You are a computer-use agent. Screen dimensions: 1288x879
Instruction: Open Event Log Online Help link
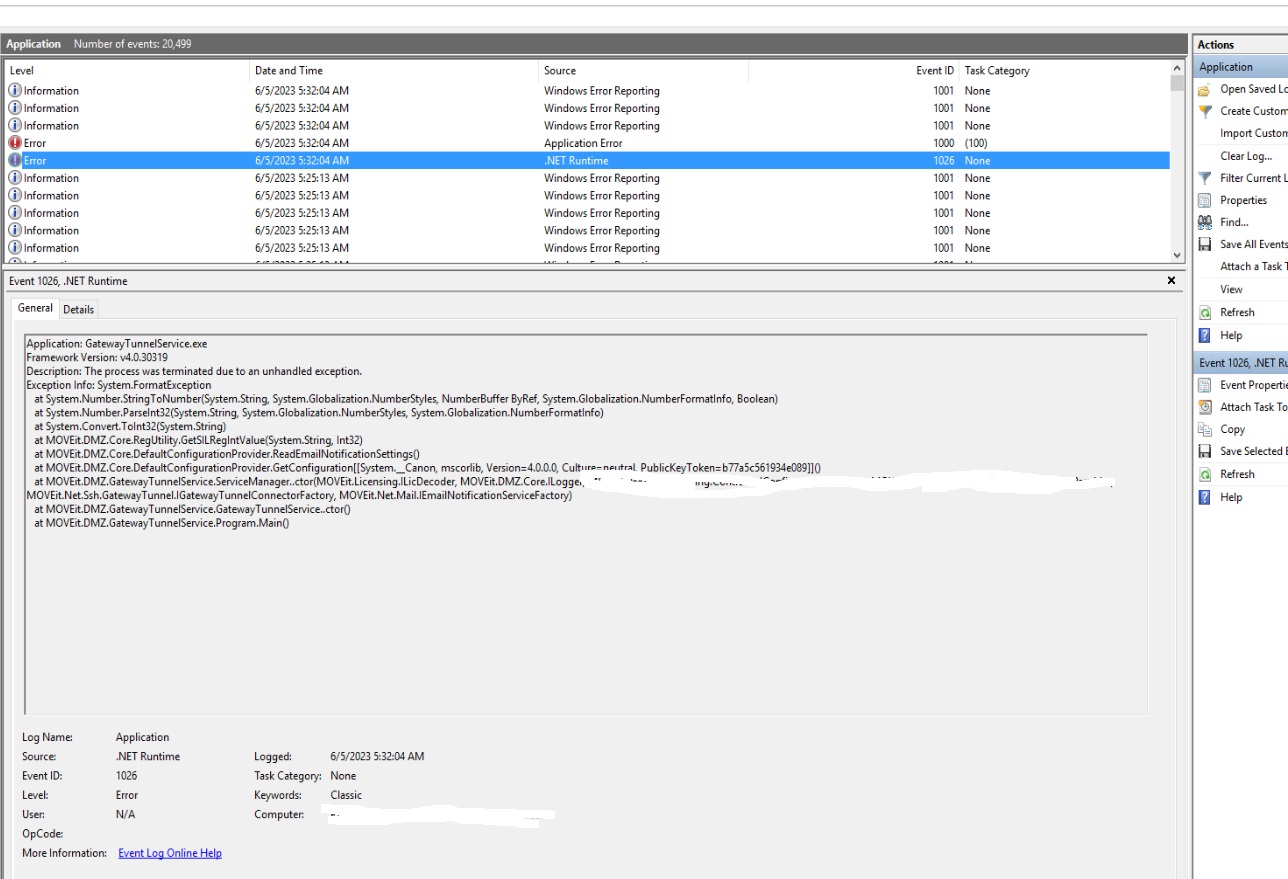click(x=170, y=853)
